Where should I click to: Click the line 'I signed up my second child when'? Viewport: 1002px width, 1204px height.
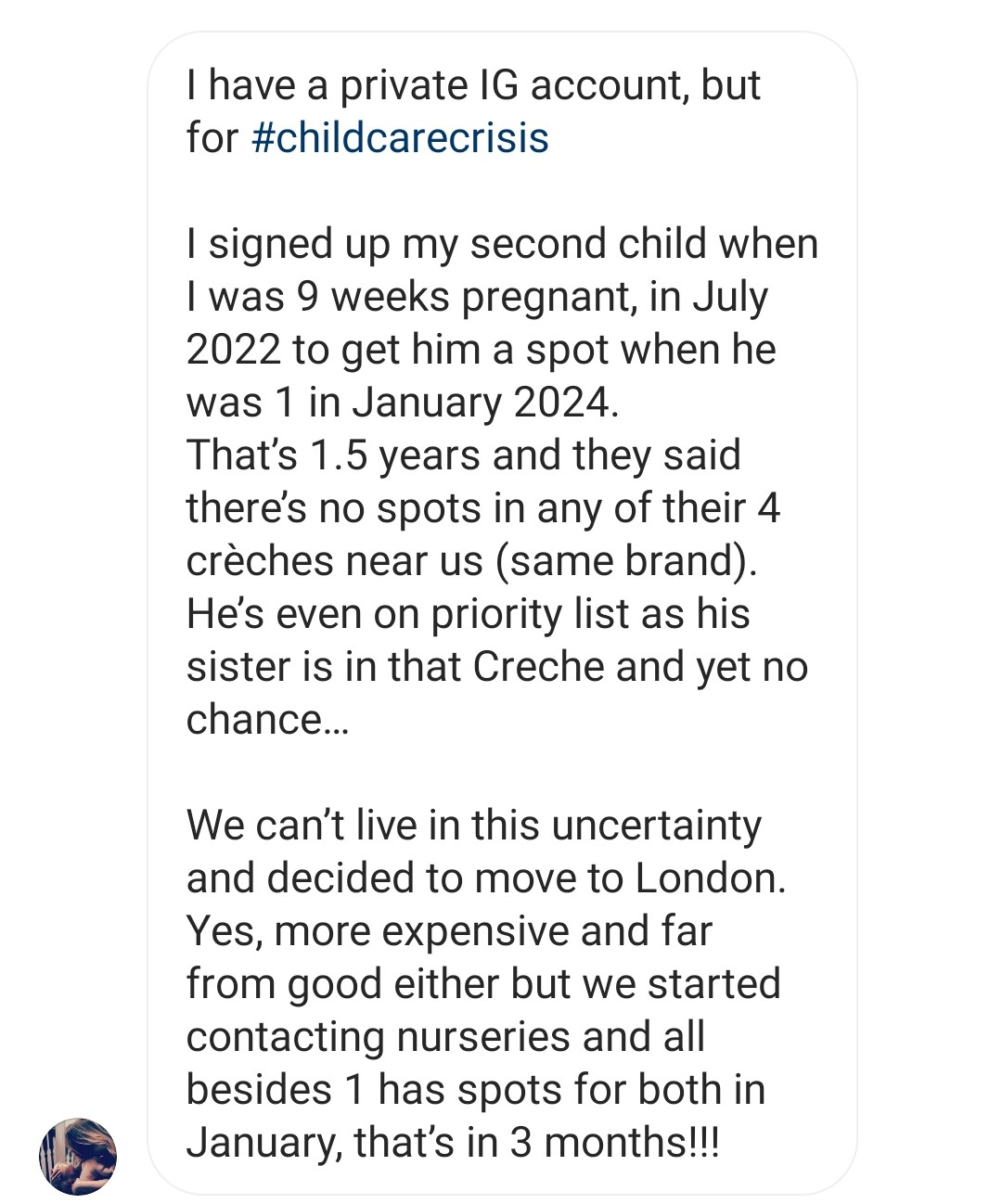click(x=502, y=244)
